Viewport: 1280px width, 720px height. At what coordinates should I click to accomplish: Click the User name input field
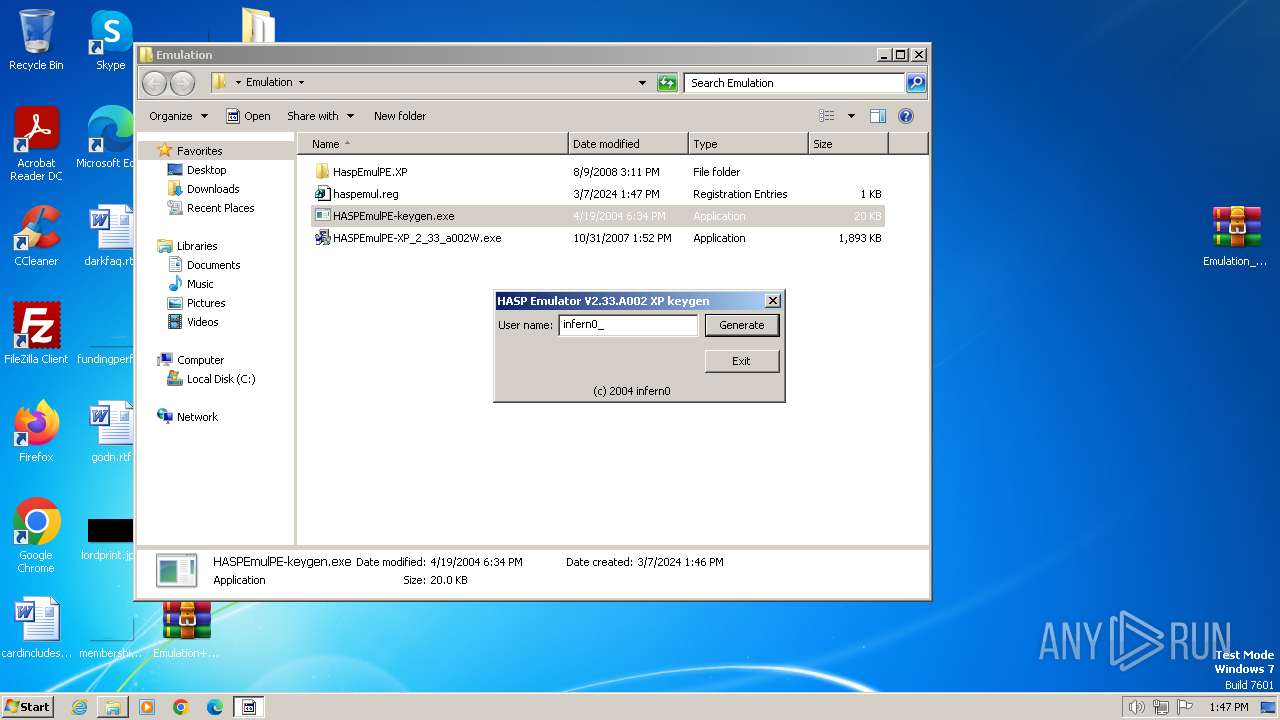coord(628,325)
